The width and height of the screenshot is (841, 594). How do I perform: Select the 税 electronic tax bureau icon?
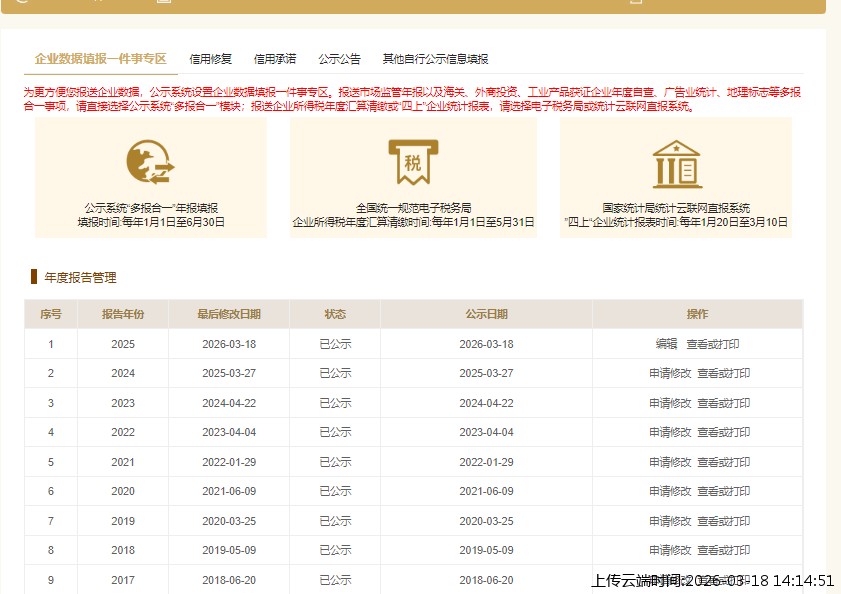tap(413, 160)
